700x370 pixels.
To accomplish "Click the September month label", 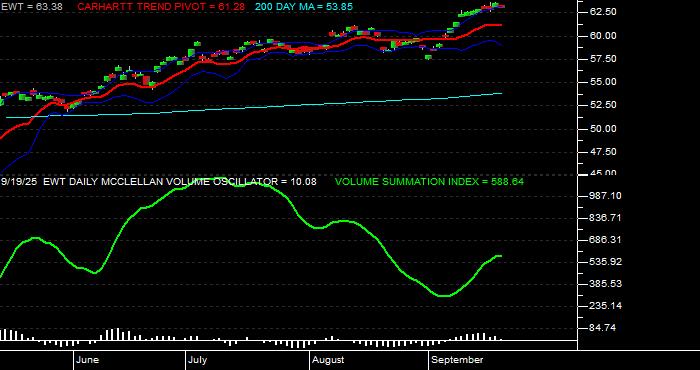I will pos(458,360).
